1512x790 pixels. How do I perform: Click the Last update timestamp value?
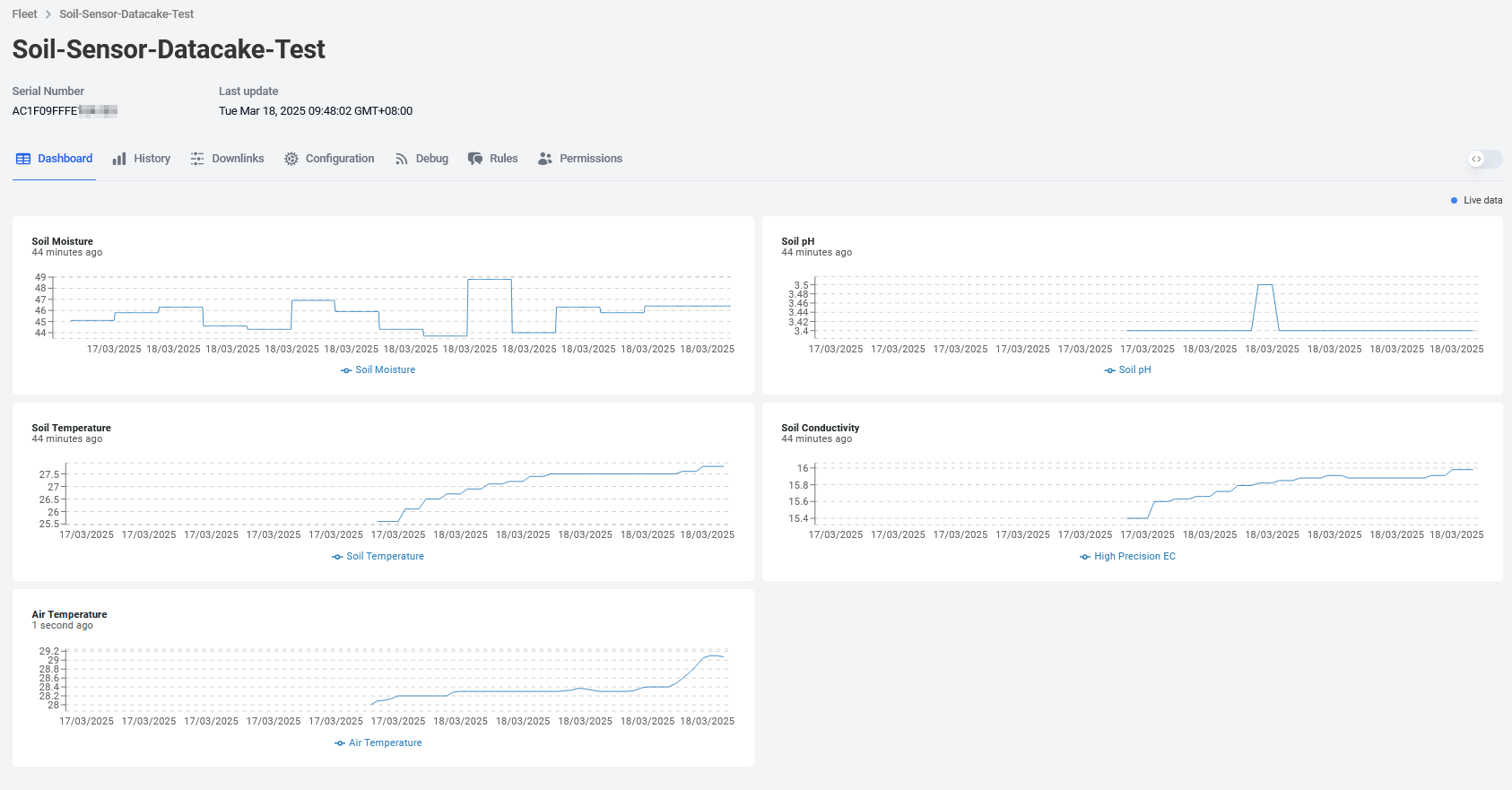pyautogui.click(x=316, y=111)
